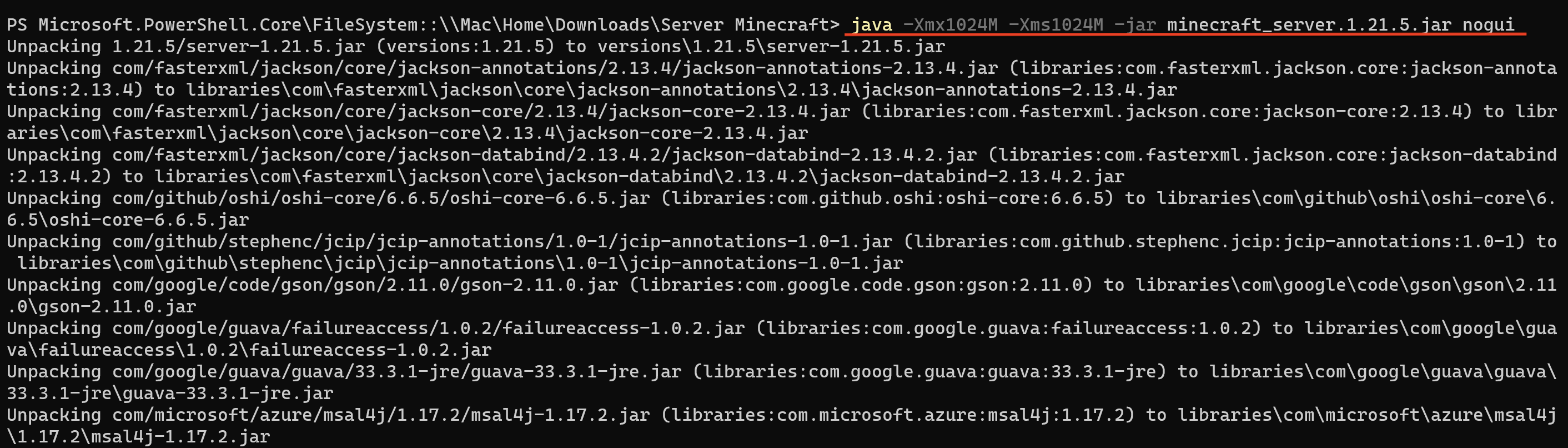Click the oshi-core-6.6.5.jar unpacking line

tap(782, 208)
